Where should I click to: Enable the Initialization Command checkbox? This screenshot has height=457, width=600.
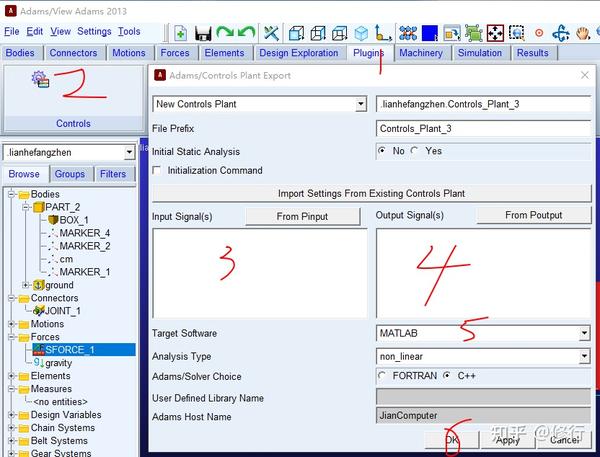[157, 170]
